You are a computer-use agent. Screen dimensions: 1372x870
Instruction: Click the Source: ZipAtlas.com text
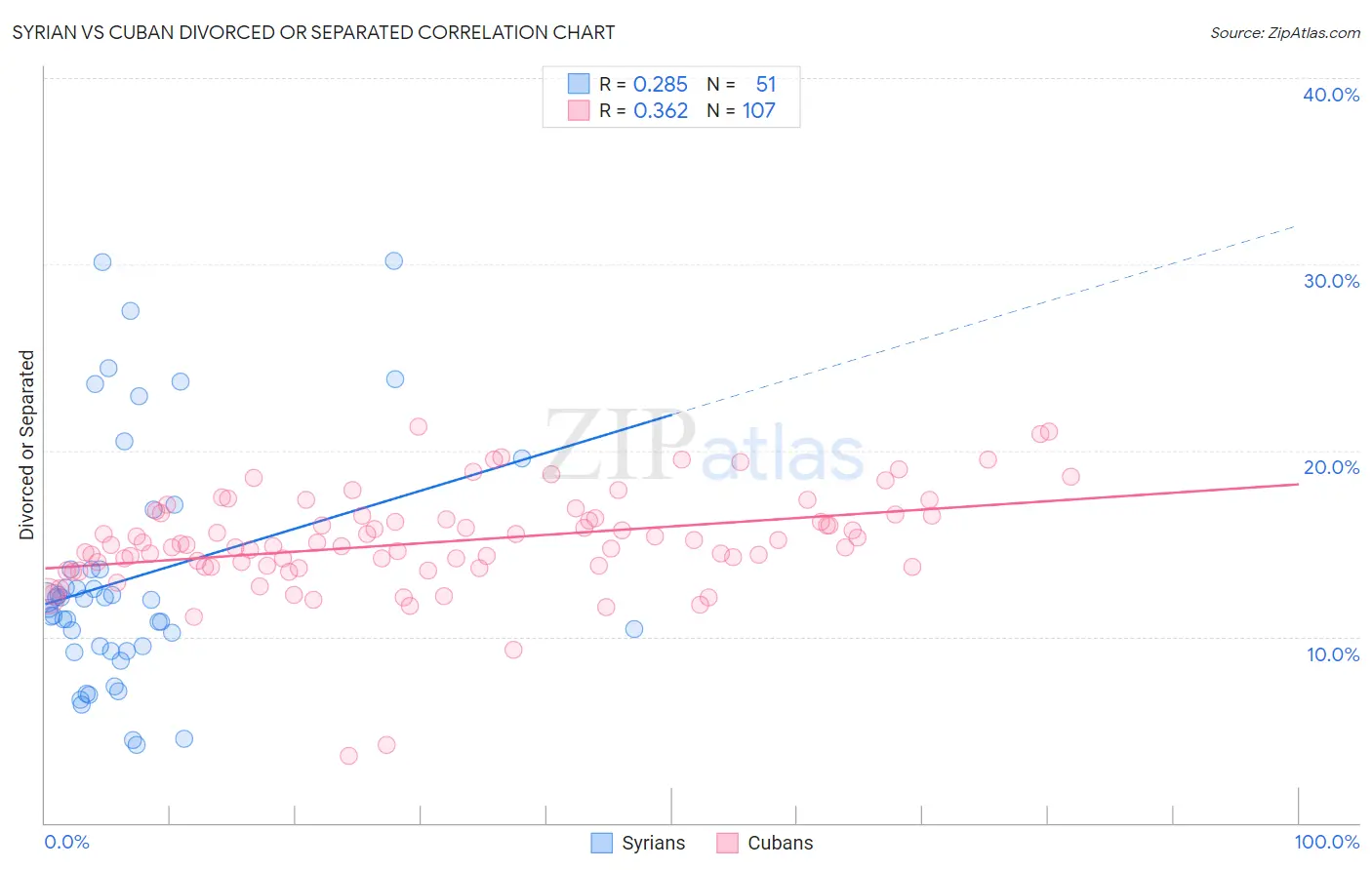point(1285,32)
